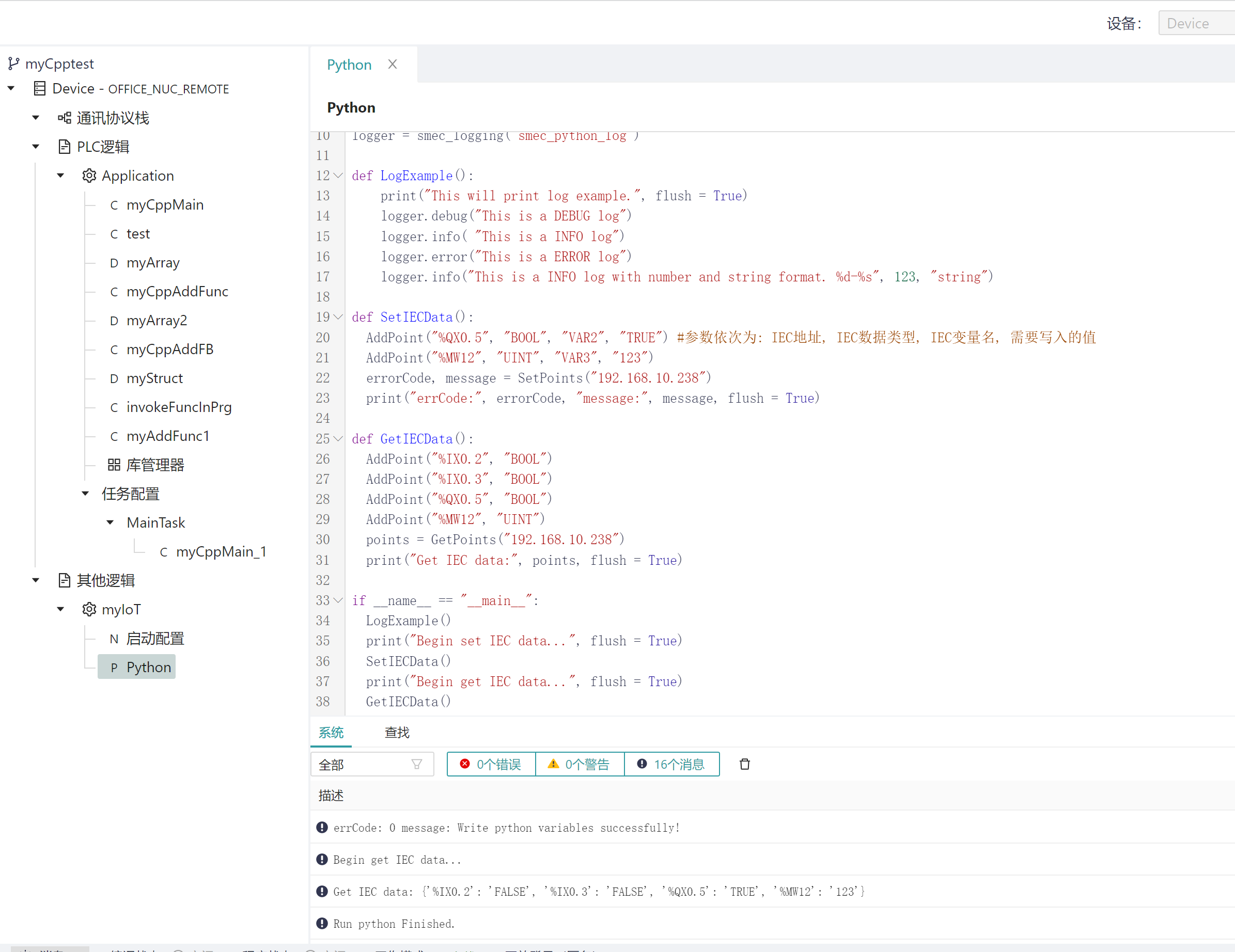Select the myCppAddFB tree item

pos(169,350)
